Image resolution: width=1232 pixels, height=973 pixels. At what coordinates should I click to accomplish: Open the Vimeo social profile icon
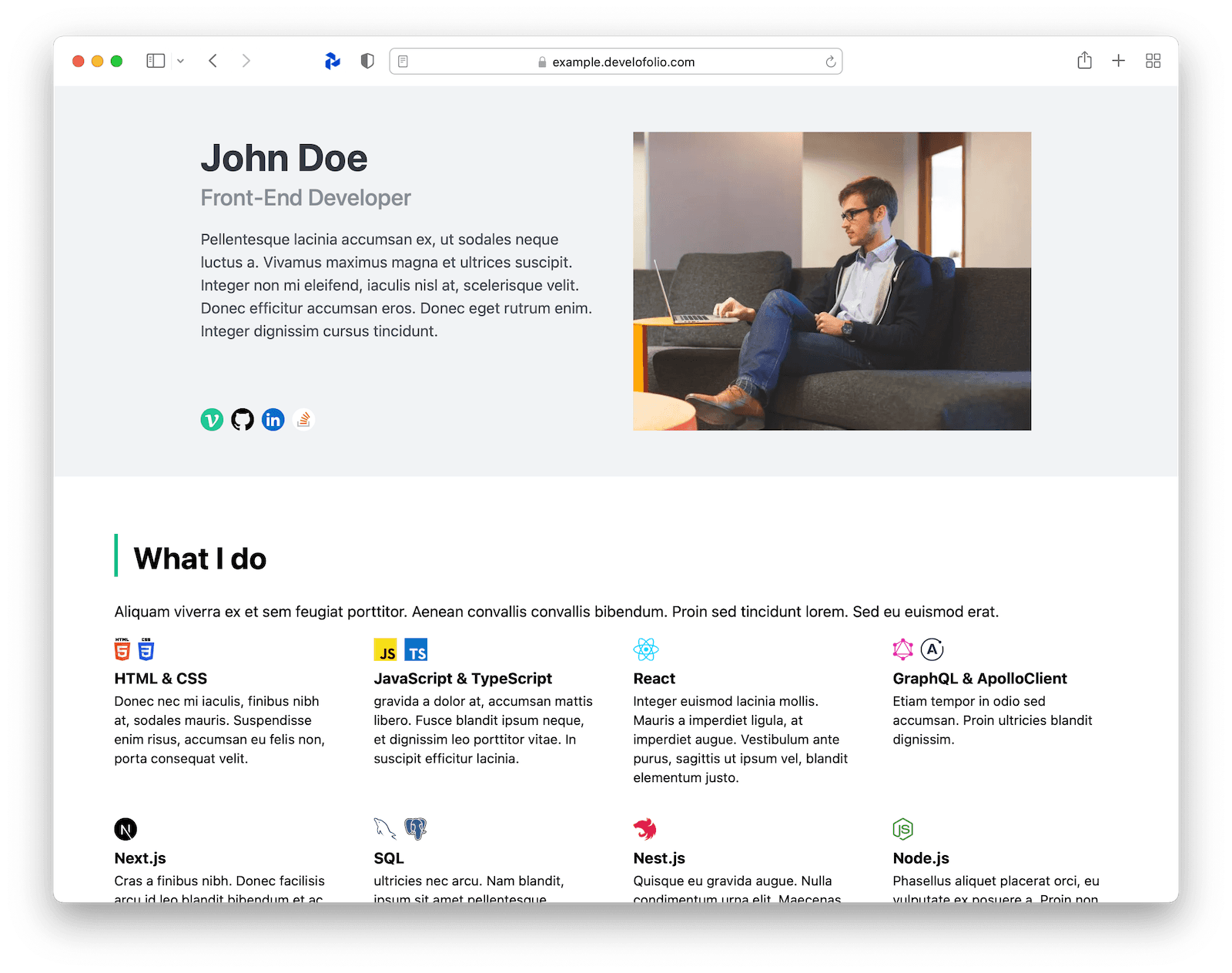(x=212, y=420)
